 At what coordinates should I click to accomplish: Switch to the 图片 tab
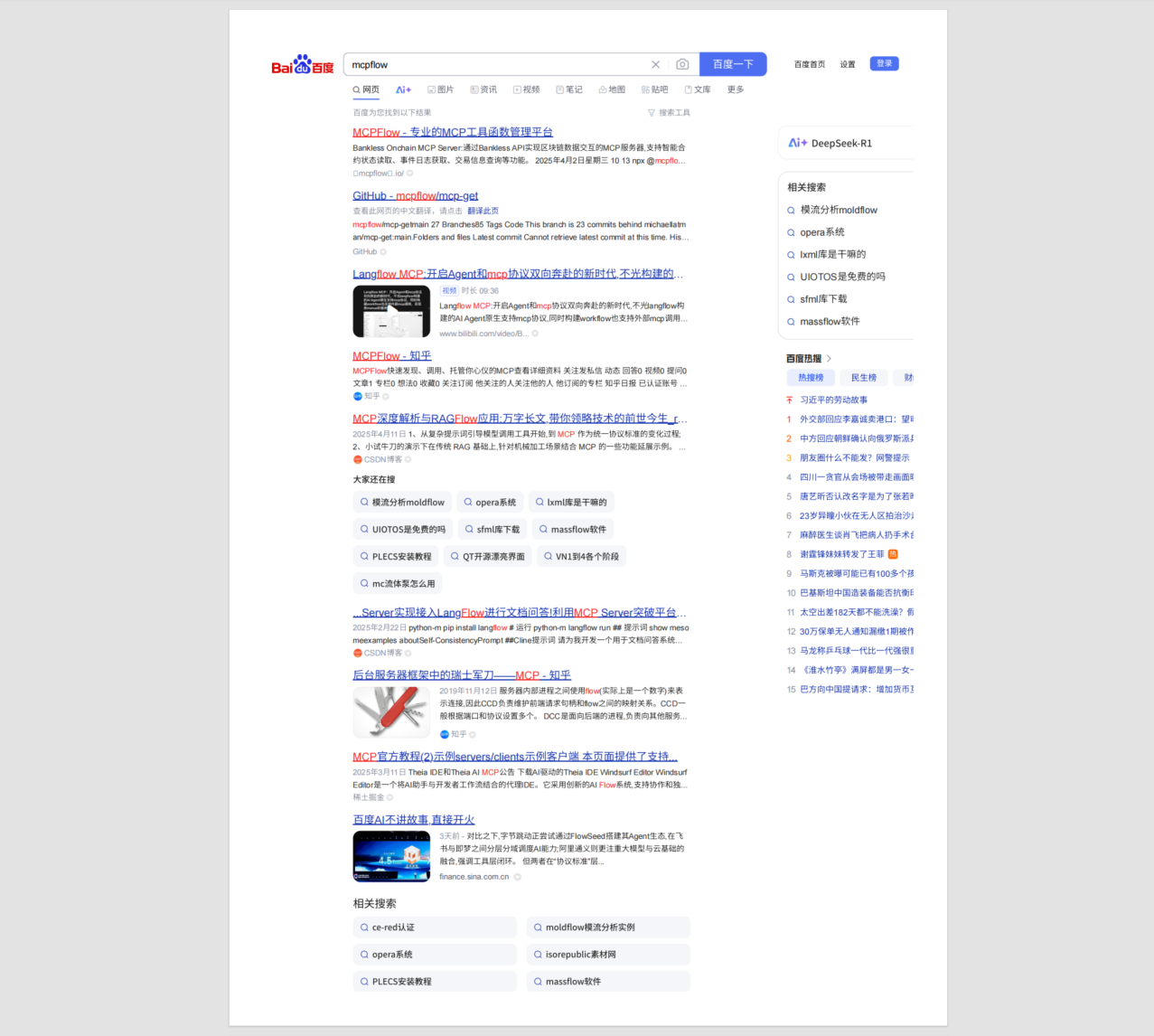coord(440,89)
